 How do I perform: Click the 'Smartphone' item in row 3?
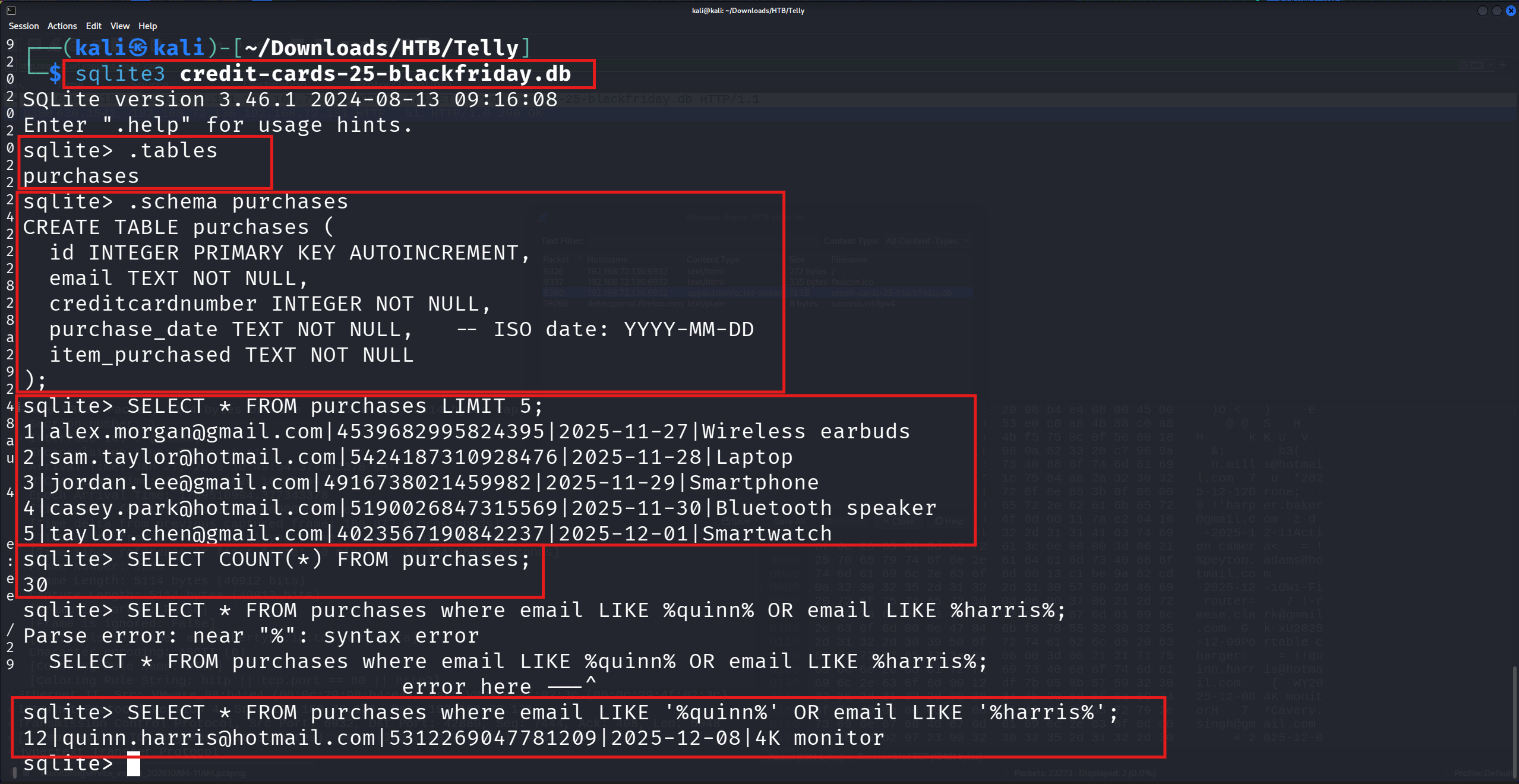click(754, 483)
